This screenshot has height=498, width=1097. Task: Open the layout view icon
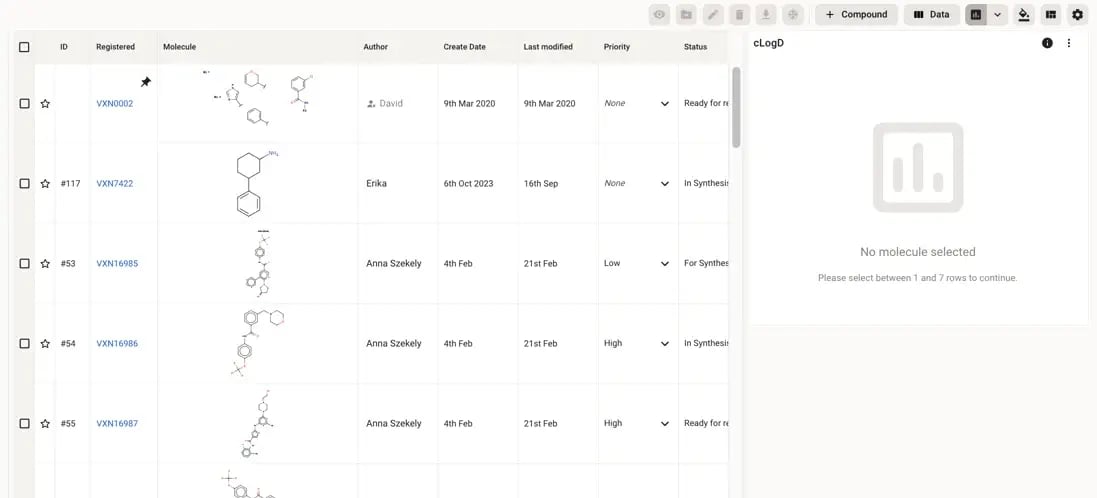(x=1051, y=15)
